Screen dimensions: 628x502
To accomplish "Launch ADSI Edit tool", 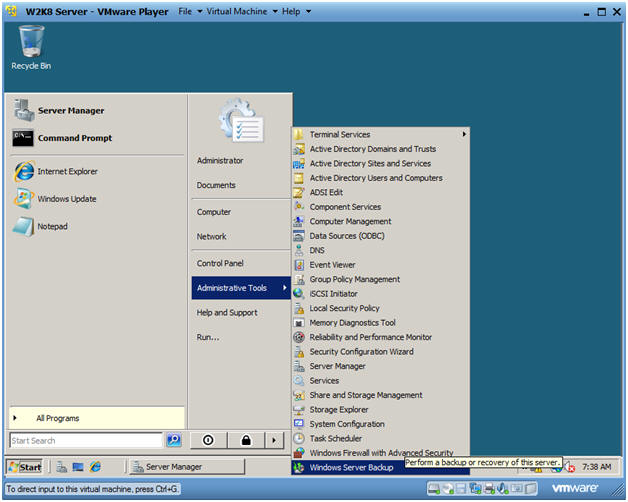I will 380,192.
